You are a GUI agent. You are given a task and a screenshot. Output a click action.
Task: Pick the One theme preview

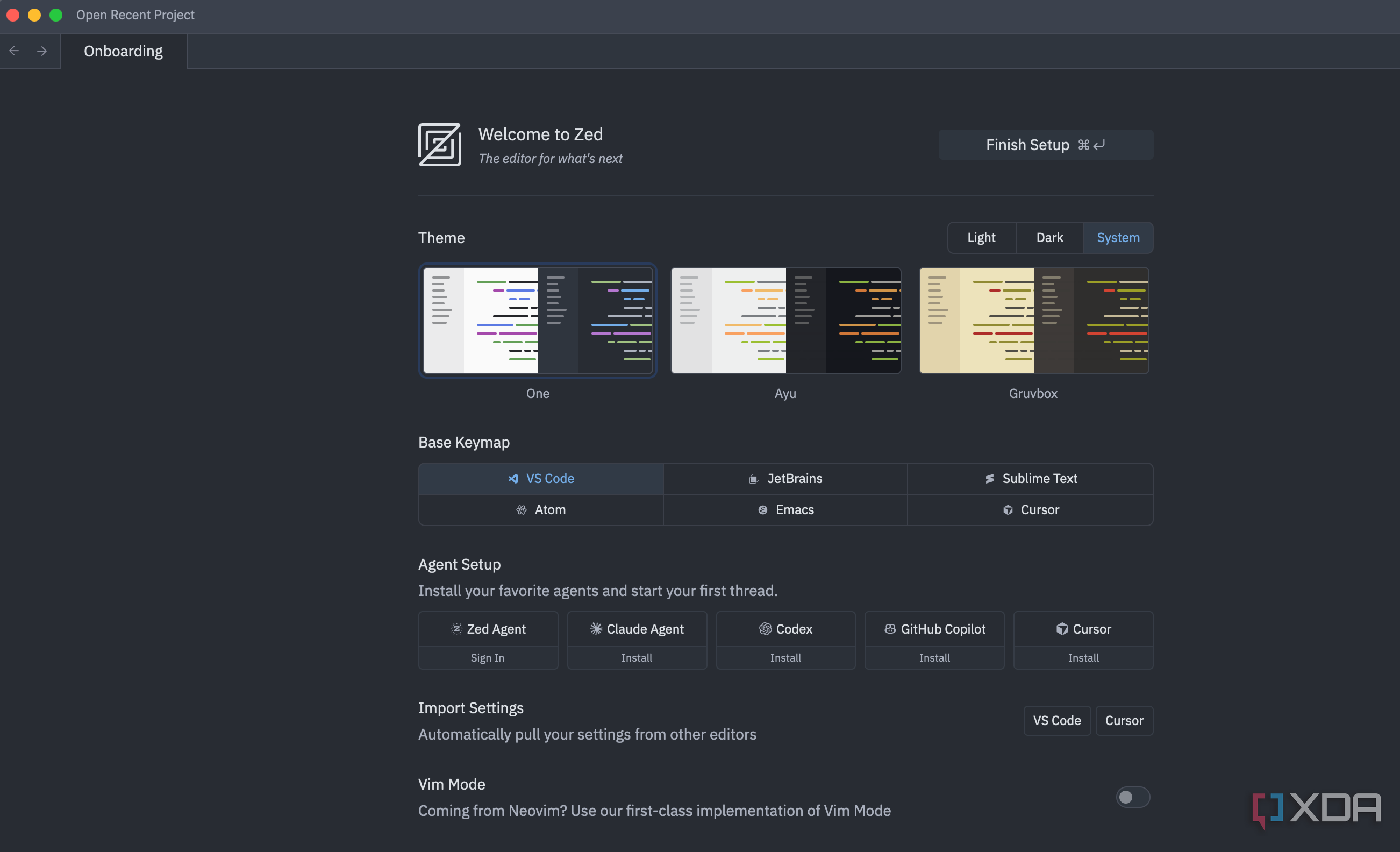[538, 321]
